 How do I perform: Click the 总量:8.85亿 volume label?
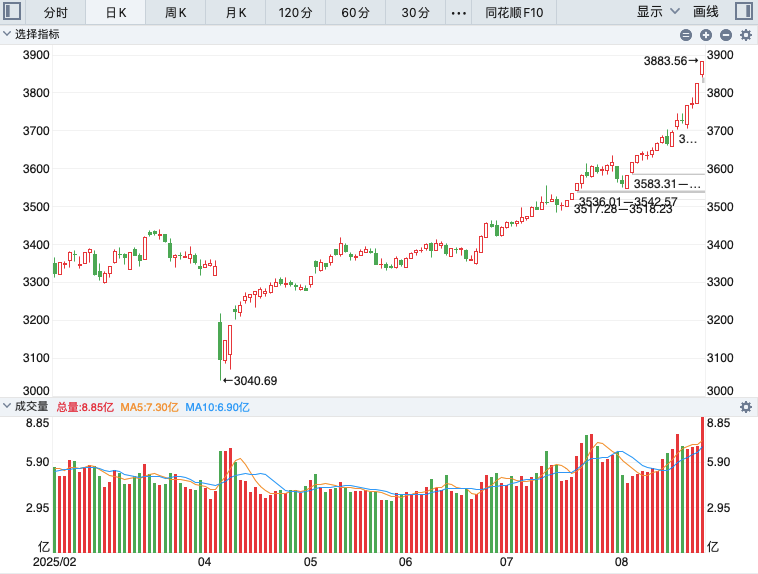point(85,407)
